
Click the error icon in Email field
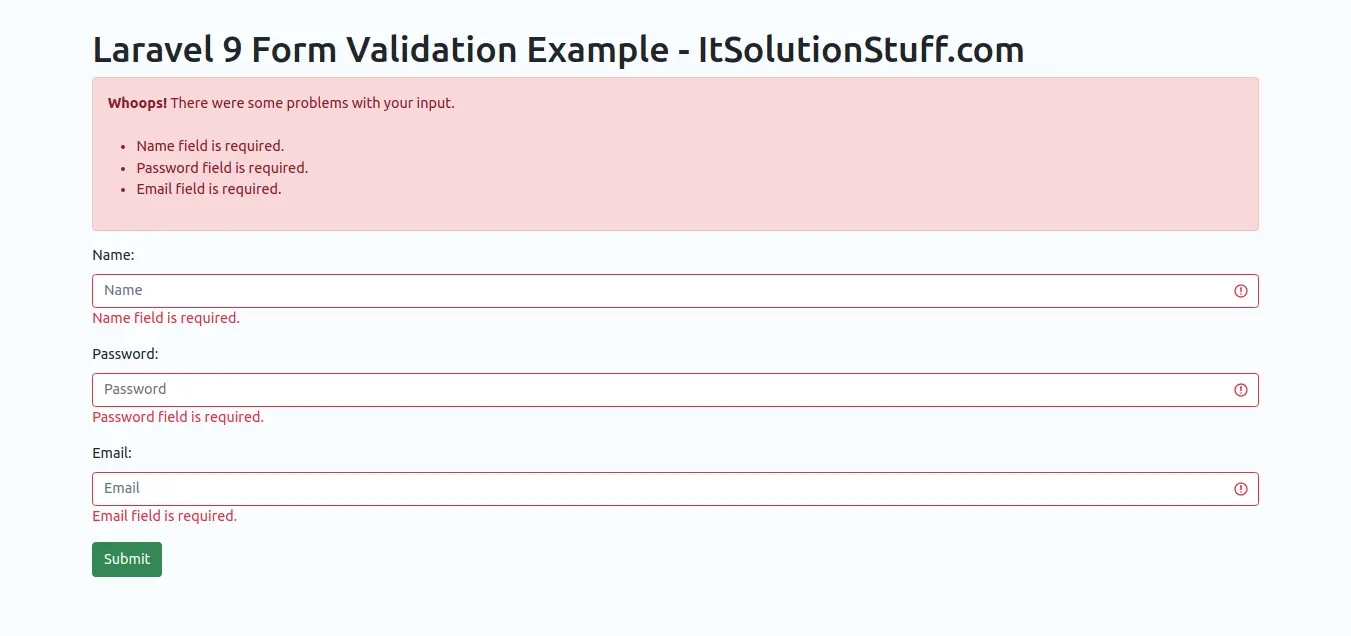click(x=1241, y=489)
